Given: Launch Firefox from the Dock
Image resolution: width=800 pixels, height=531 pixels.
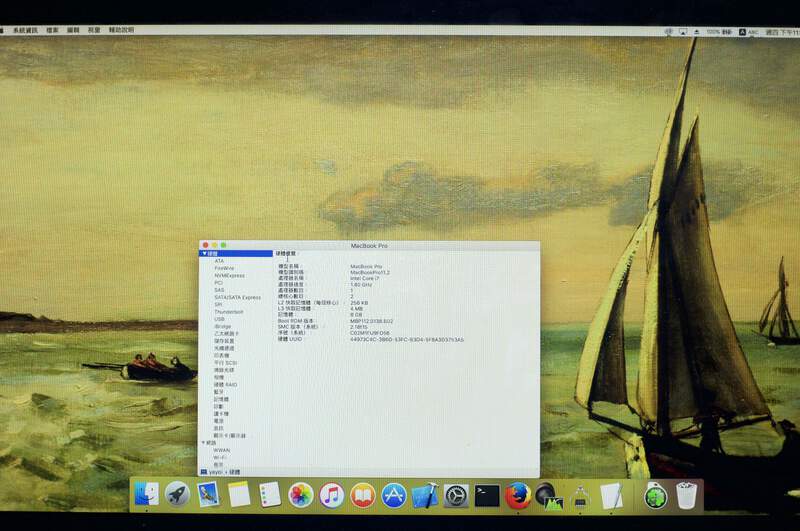Looking at the screenshot, I should click(x=517, y=494).
